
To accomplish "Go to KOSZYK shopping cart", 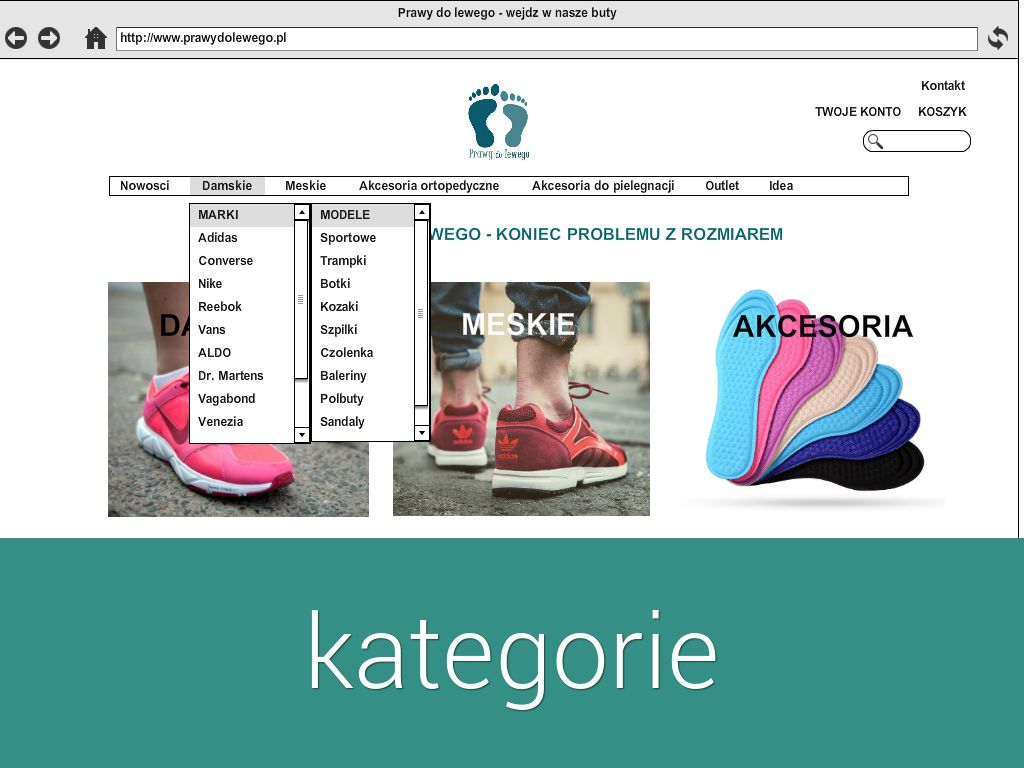I will (x=941, y=112).
